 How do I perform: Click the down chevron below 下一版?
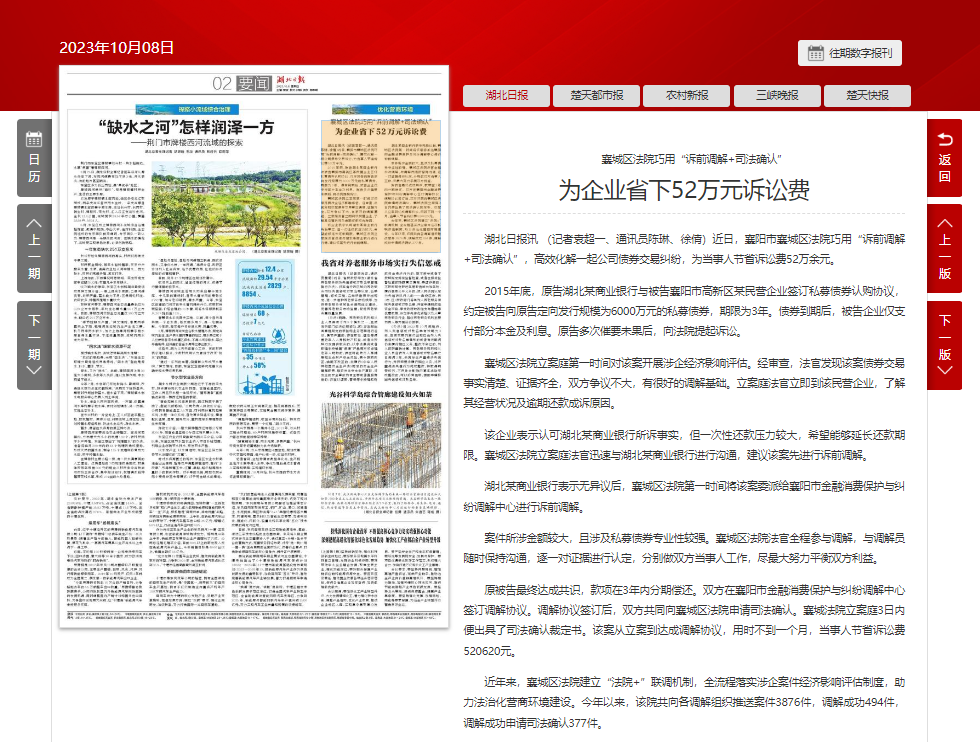[x=945, y=369]
